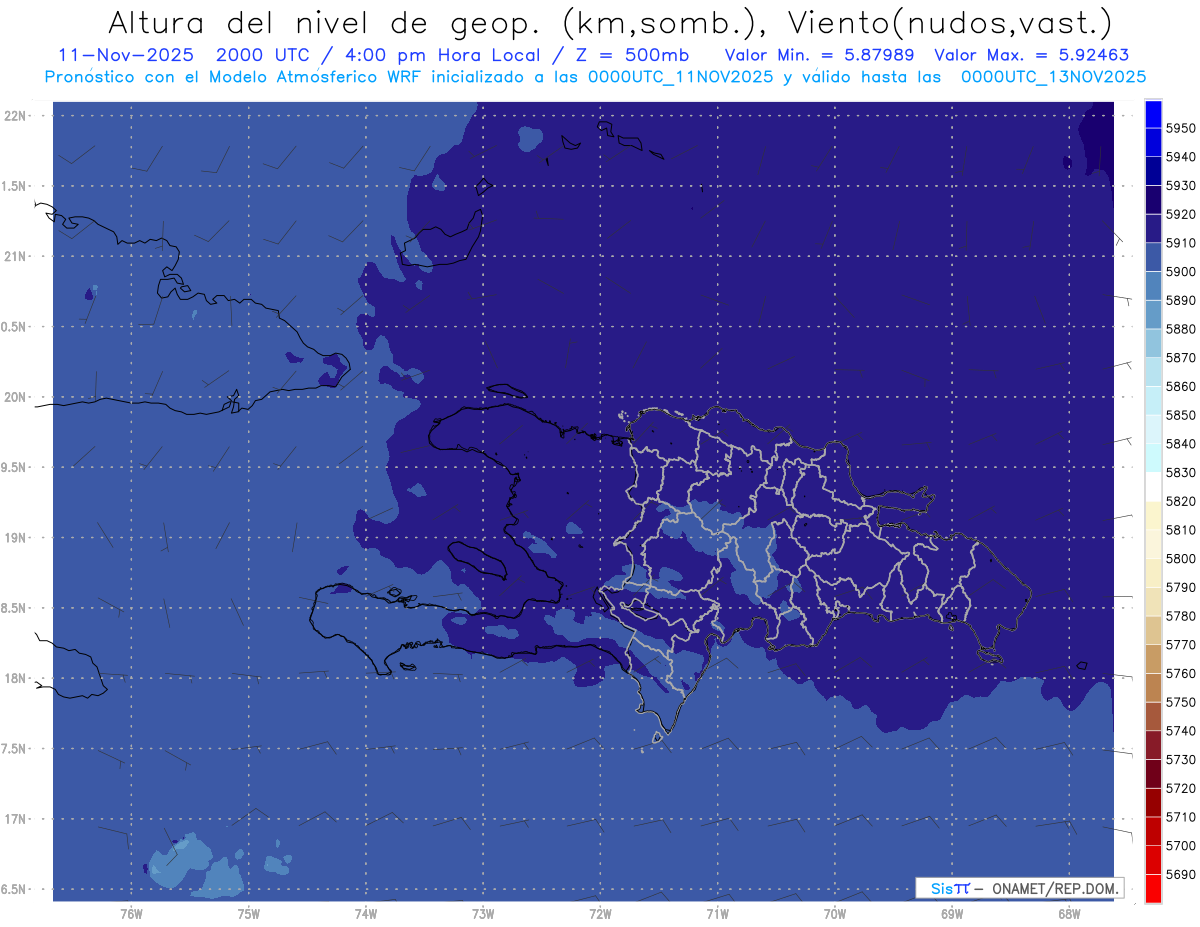Click the bright blue colorbar swatch above 5950

[1153, 114]
